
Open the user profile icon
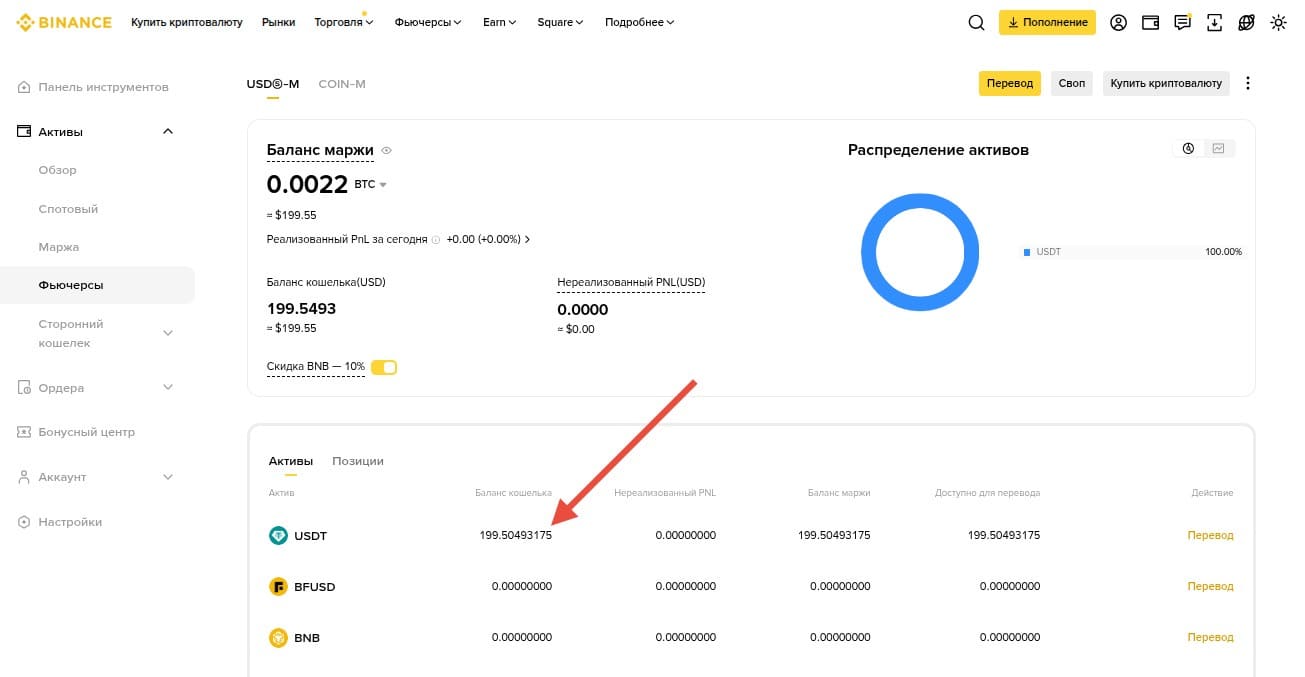tap(1119, 22)
